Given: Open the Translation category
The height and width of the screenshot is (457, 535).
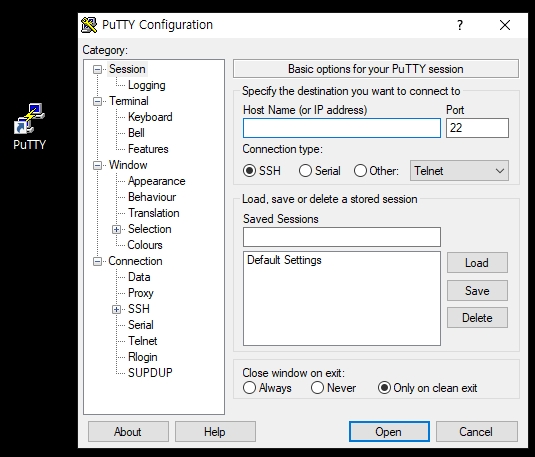Looking at the screenshot, I should click(x=154, y=213).
